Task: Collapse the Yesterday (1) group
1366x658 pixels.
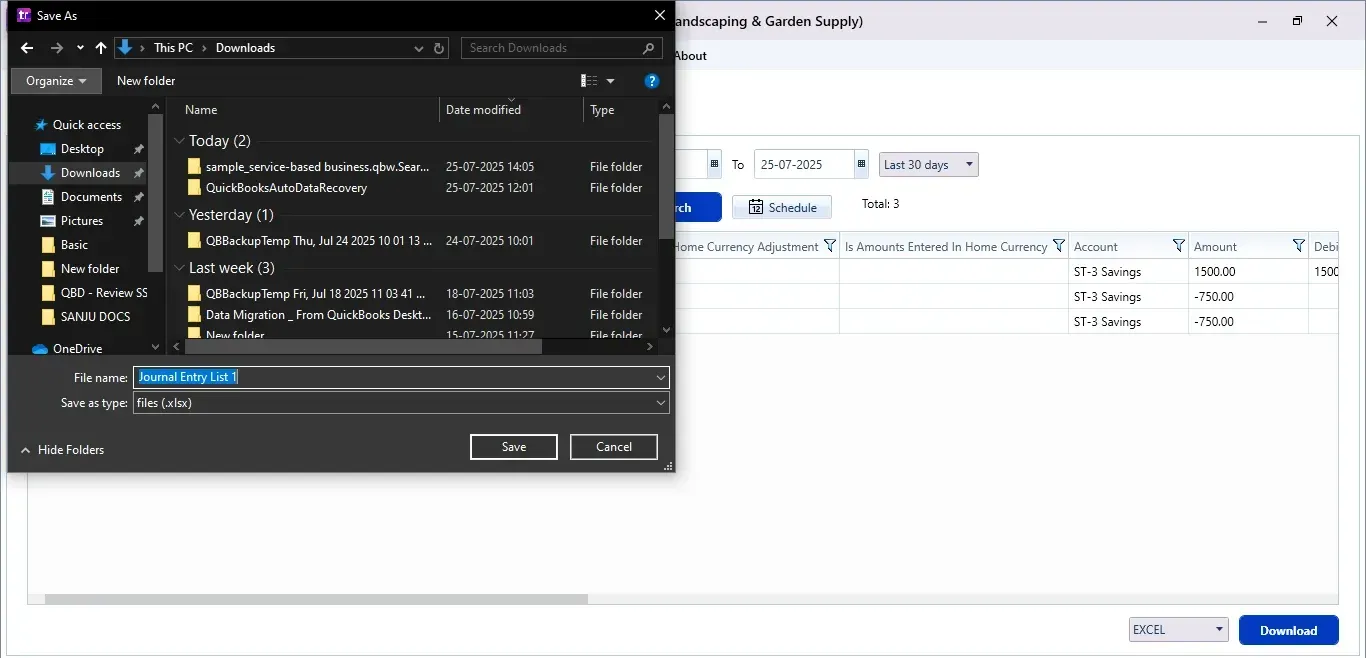Action: (x=180, y=215)
